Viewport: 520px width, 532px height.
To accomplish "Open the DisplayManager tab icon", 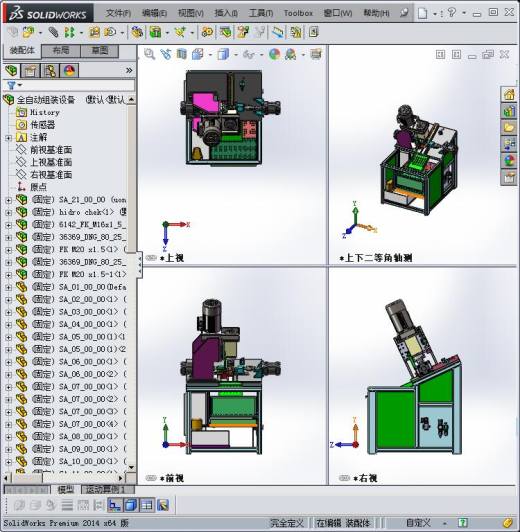I will coord(69,71).
